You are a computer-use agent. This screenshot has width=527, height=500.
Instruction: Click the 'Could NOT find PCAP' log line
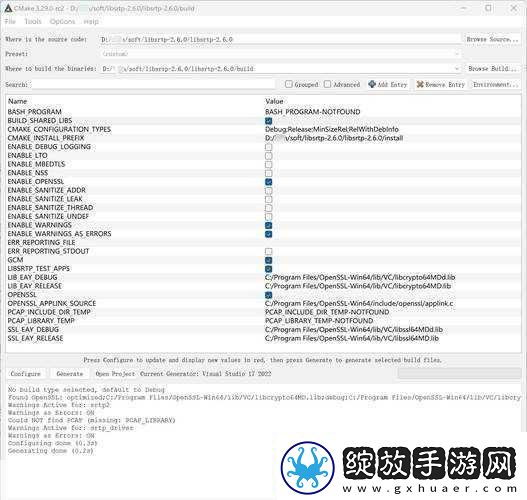(x=91, y=420)
